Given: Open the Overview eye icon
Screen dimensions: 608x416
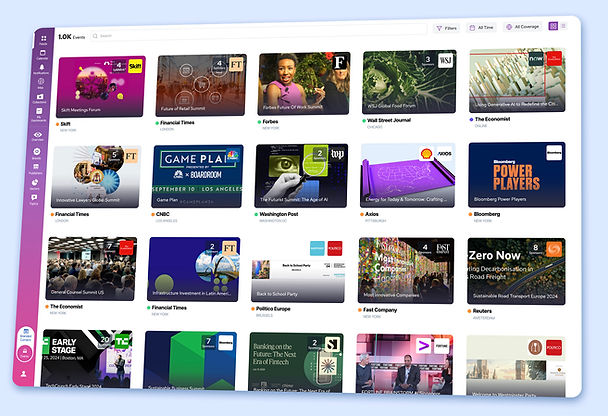Looking at the screenshot, I should 38,136.
